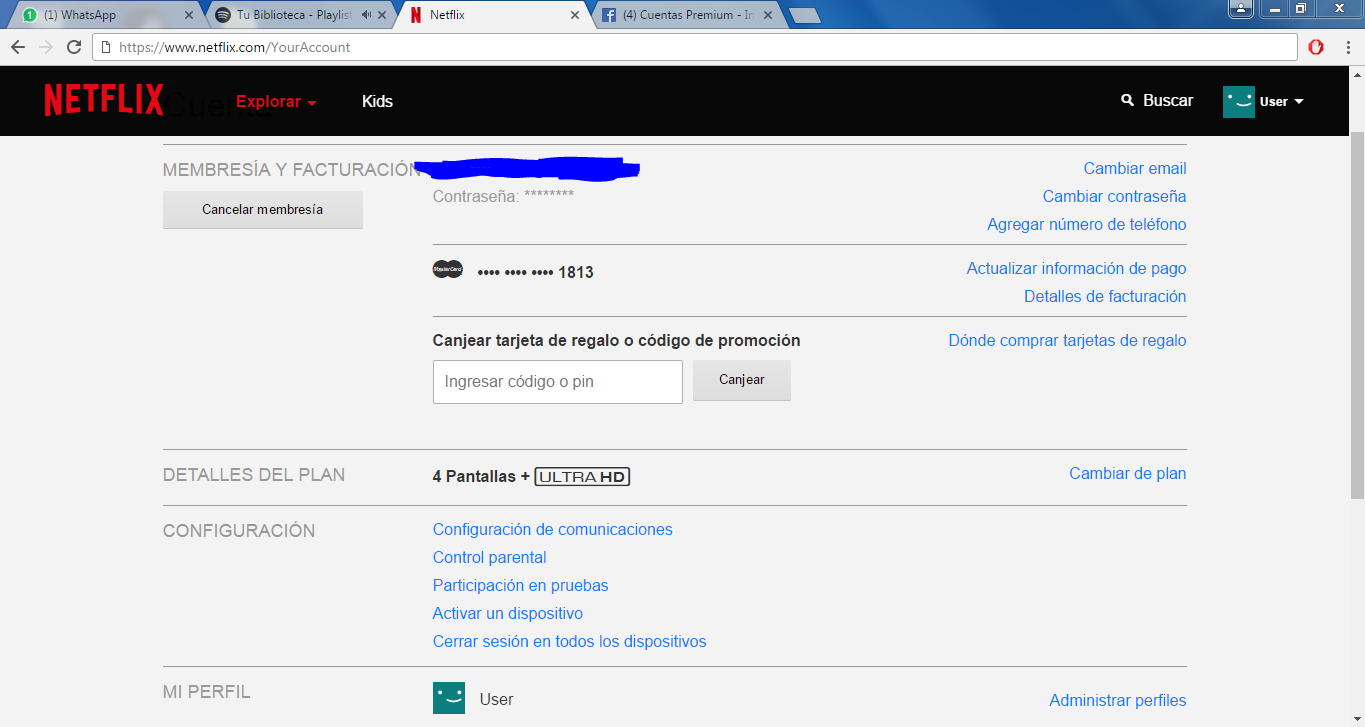
Task: Expand the Explorar dropdown menu
Action: click(276, 101)
